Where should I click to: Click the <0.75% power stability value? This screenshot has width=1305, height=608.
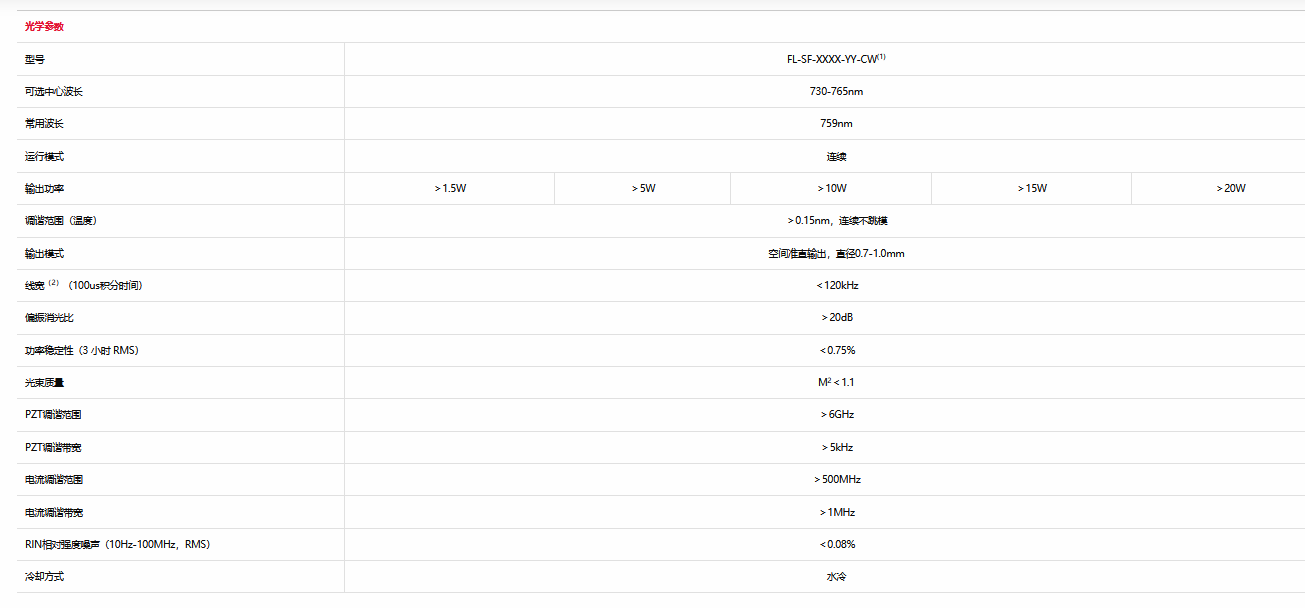(x=836, y=350)
